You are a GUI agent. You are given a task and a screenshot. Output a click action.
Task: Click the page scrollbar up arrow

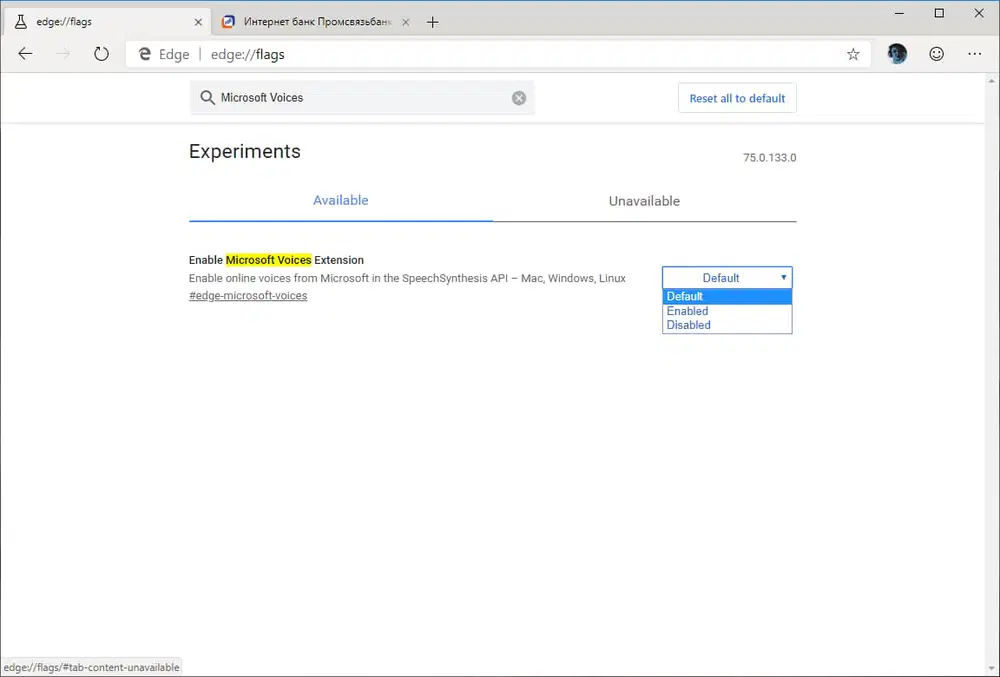pyautogui.click(x=991, y=81)
